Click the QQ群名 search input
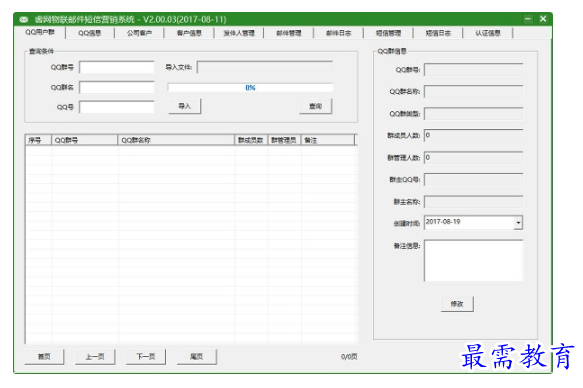Screen dimensions: 583x388 point(117,87)
